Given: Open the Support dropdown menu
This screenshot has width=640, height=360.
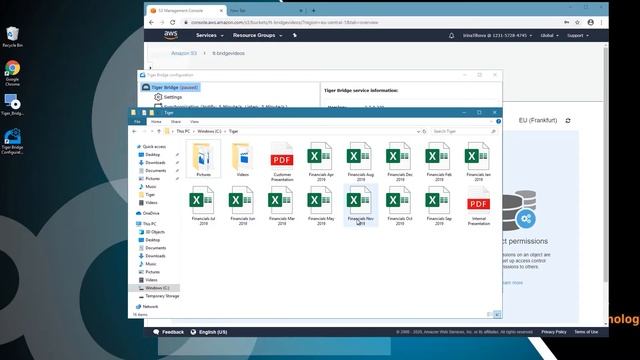Looking at the screenshot, I should 578,36.
